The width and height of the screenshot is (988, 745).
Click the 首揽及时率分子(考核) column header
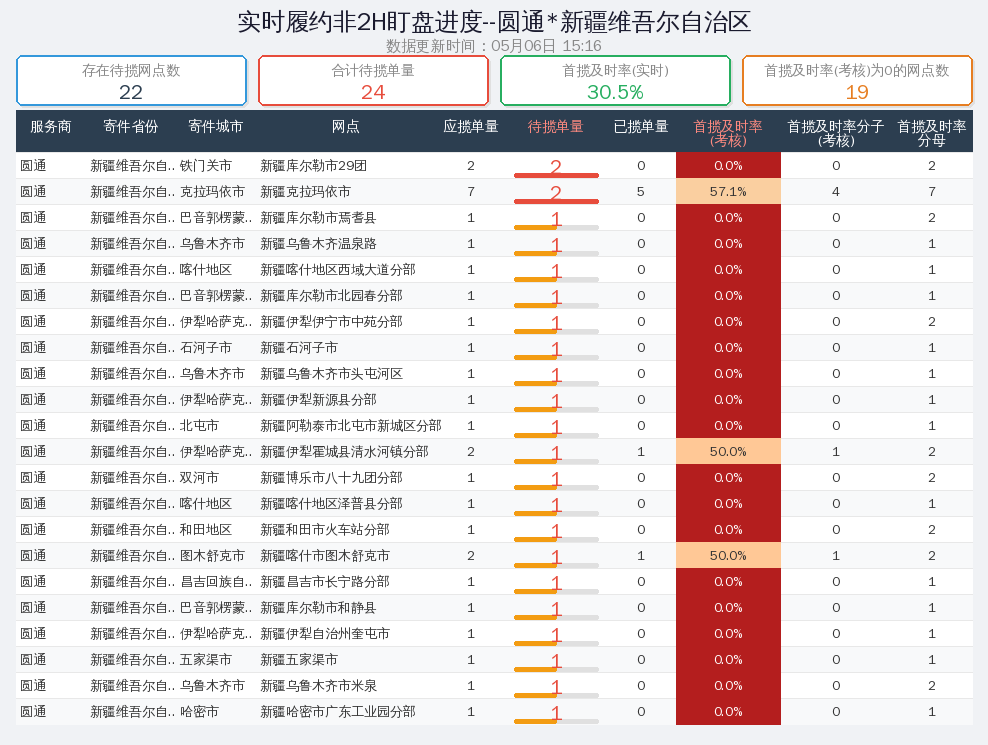(x=836, y=133)
